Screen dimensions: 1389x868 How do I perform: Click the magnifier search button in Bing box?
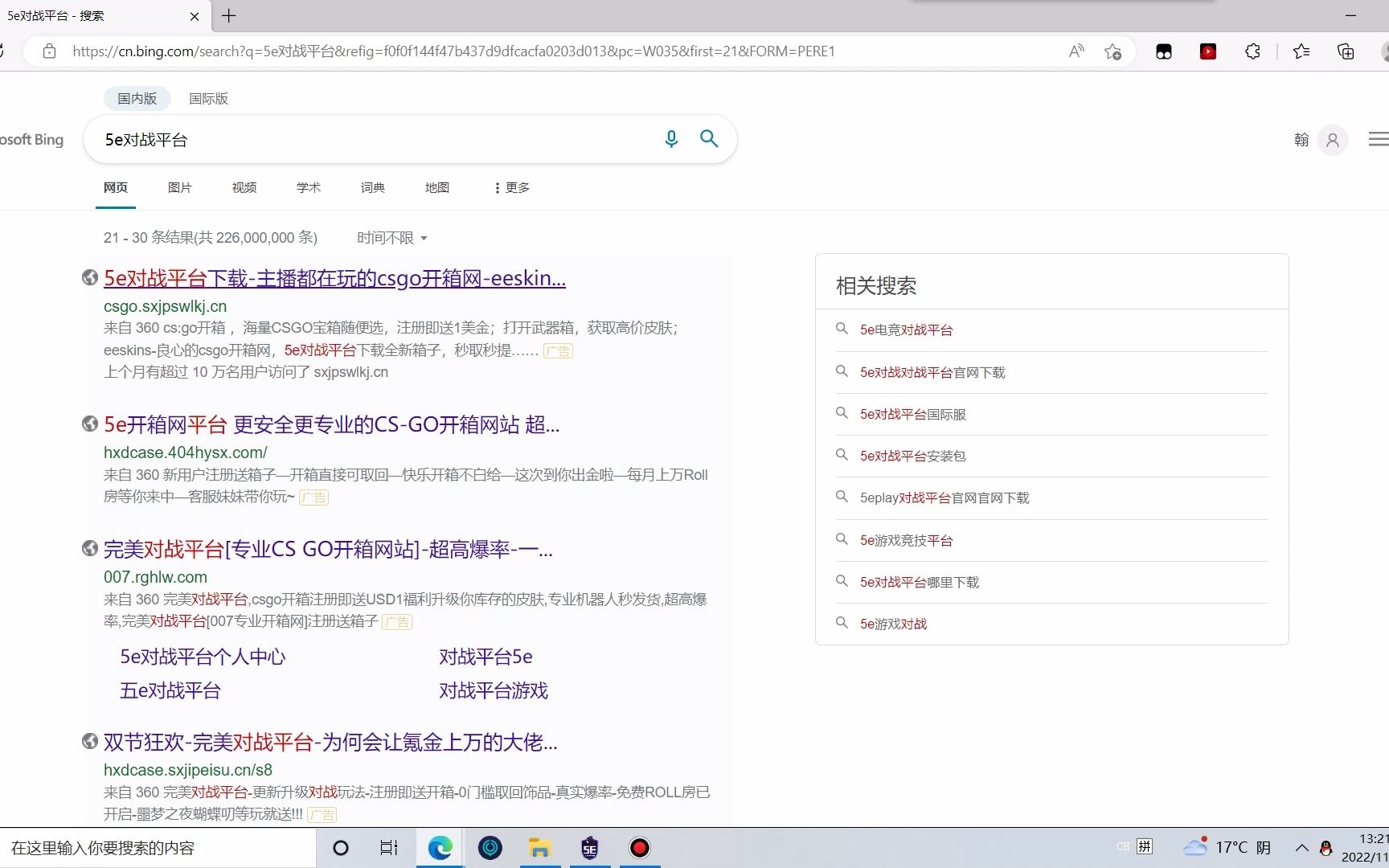point(709,138)
